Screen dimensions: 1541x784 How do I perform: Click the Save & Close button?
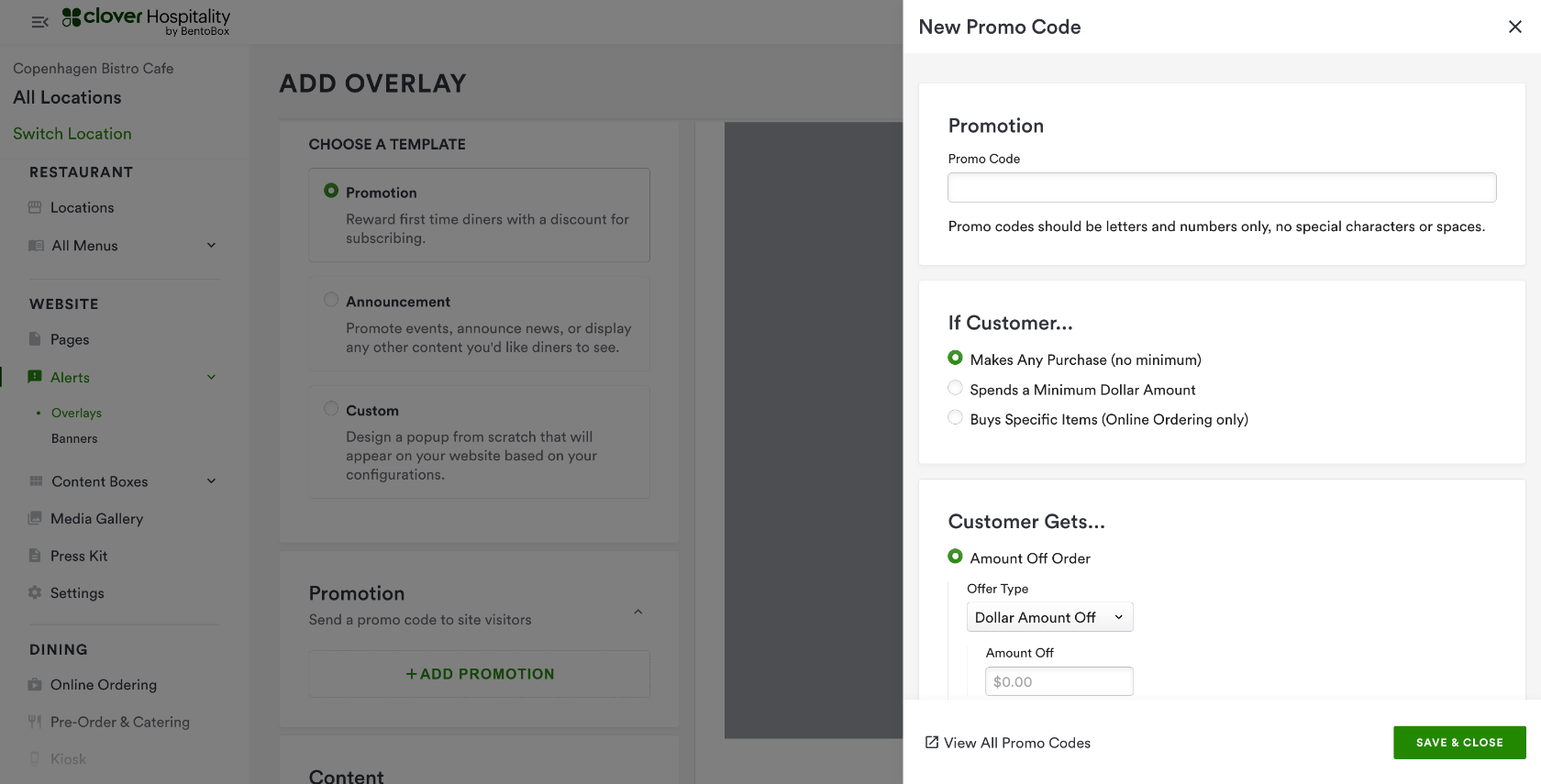pos(1458,743)
